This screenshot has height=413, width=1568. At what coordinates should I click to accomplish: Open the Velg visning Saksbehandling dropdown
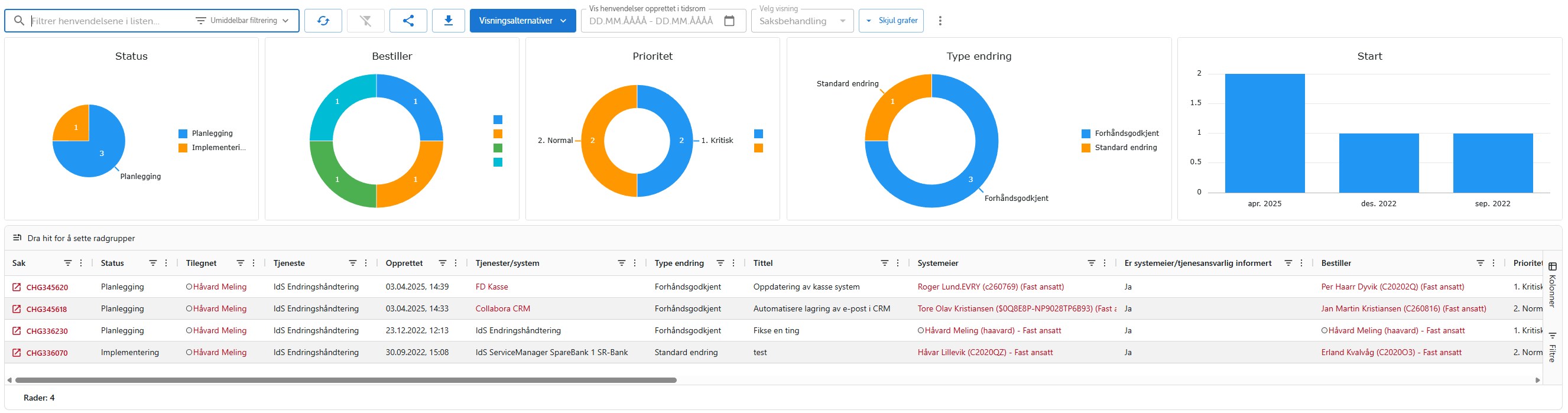click(x=801, y=21)
